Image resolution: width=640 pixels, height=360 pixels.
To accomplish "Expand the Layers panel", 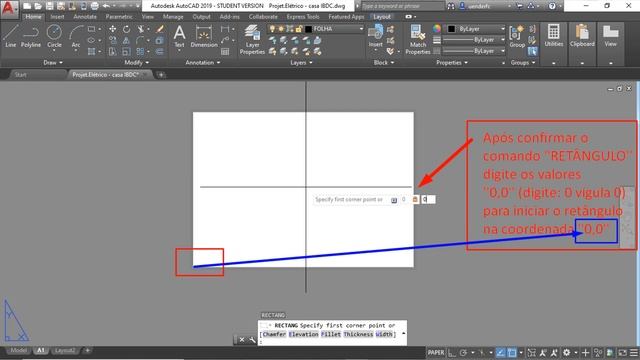I will tap(301, 62).
